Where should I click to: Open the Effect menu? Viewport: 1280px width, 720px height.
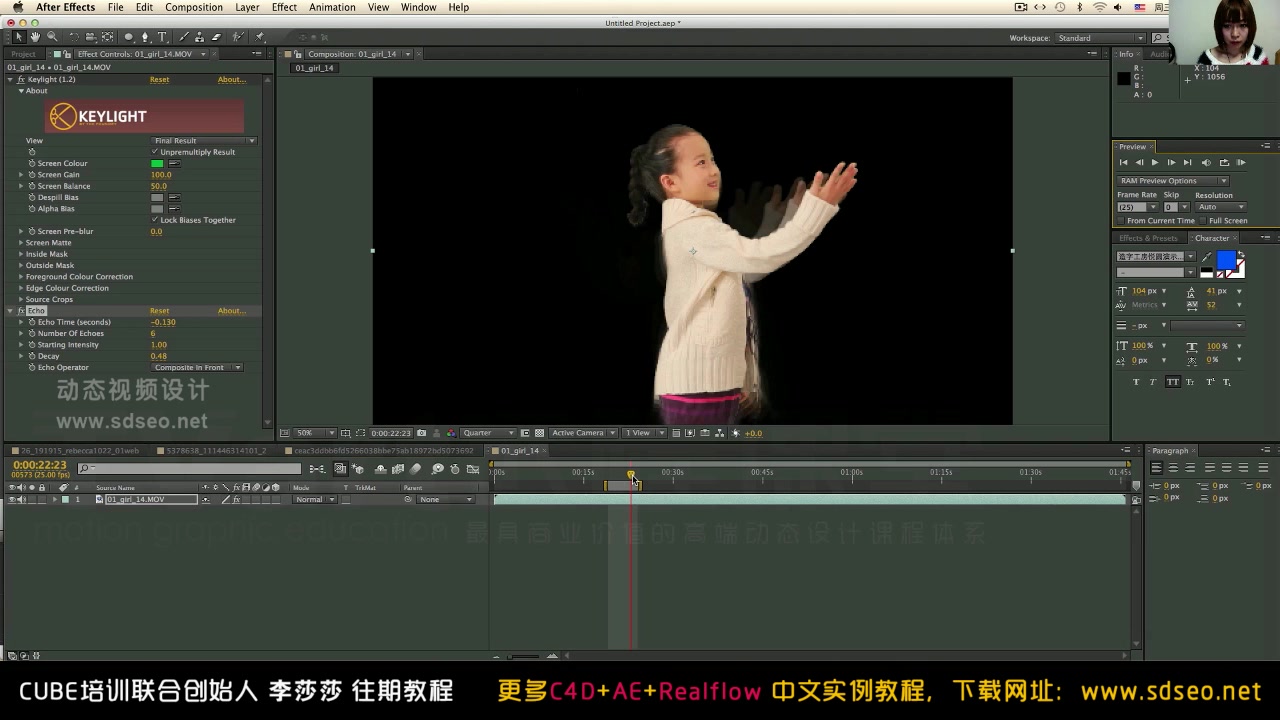click(284, 7)
